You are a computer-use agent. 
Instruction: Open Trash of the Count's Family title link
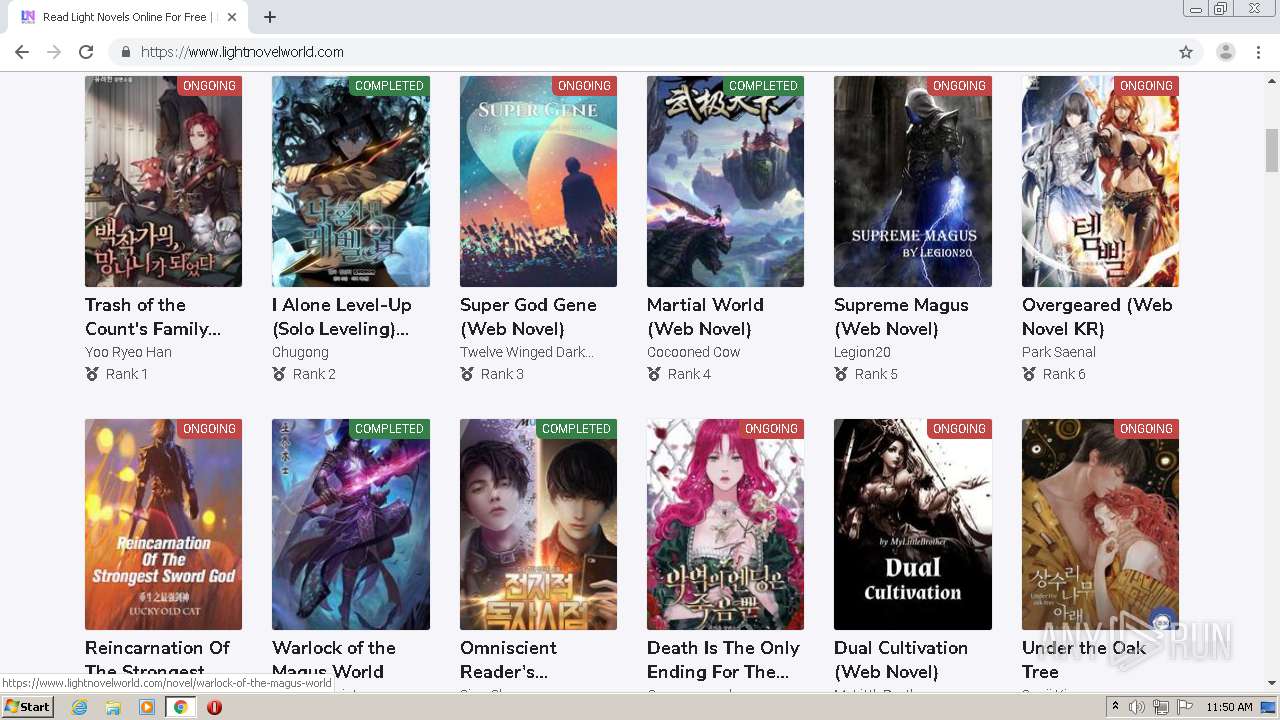point(153,317)
